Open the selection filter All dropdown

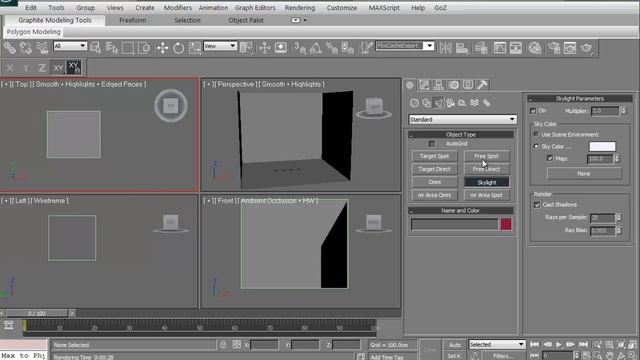[x=70, y=46]
